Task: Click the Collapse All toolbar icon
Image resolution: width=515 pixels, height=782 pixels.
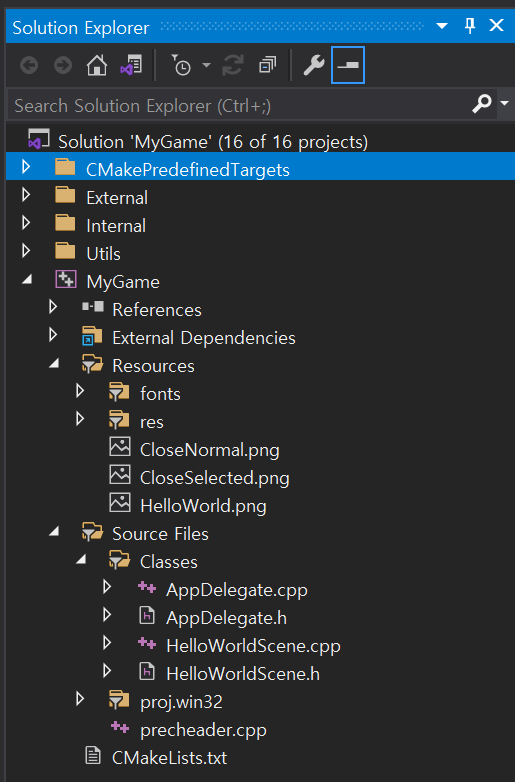Action: coord(267,65)
